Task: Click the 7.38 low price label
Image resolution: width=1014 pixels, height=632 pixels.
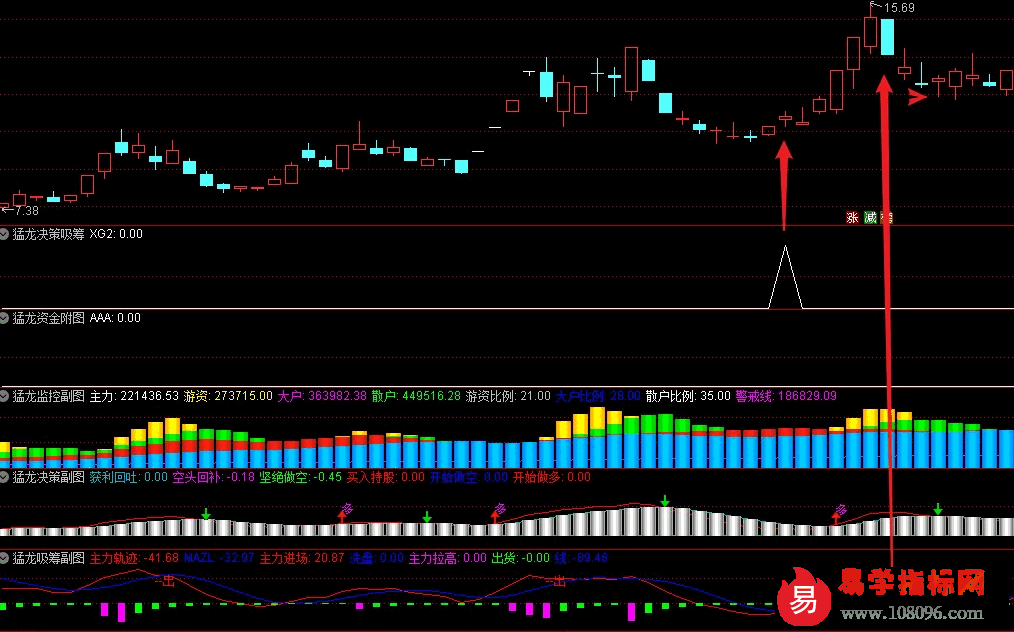Action: click(25, 211)
